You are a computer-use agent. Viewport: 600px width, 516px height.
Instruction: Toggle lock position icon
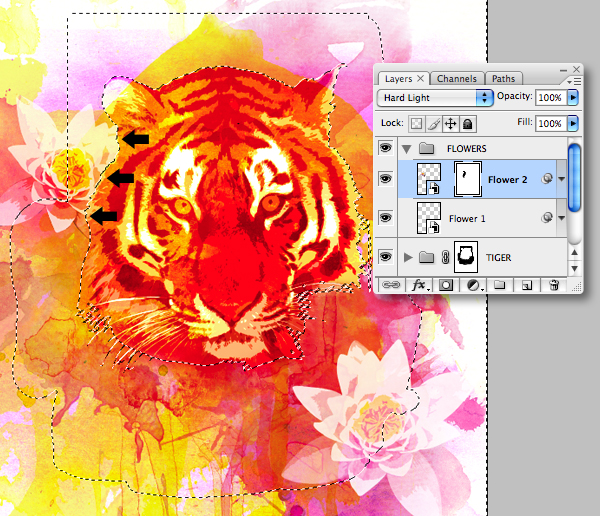451,124
